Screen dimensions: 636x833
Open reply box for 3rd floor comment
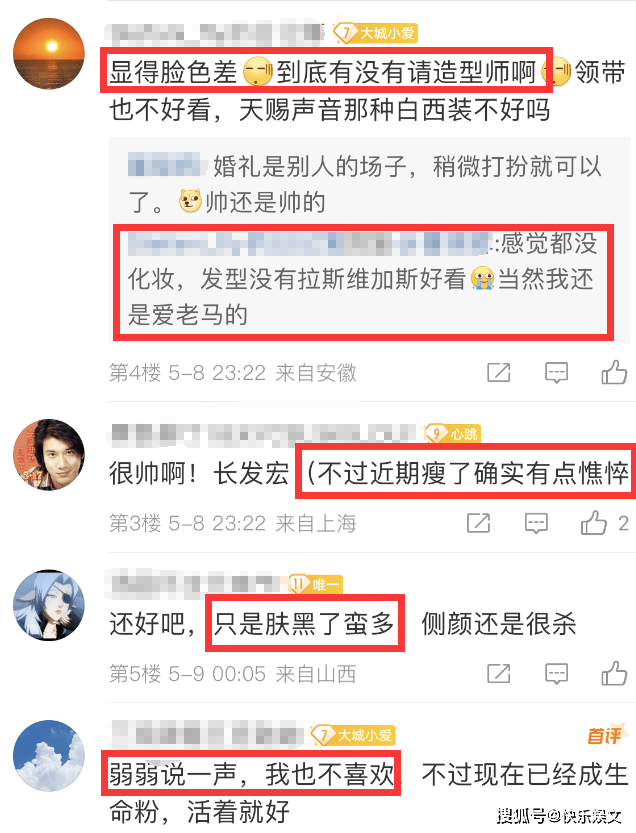click(x=536, y=523)
